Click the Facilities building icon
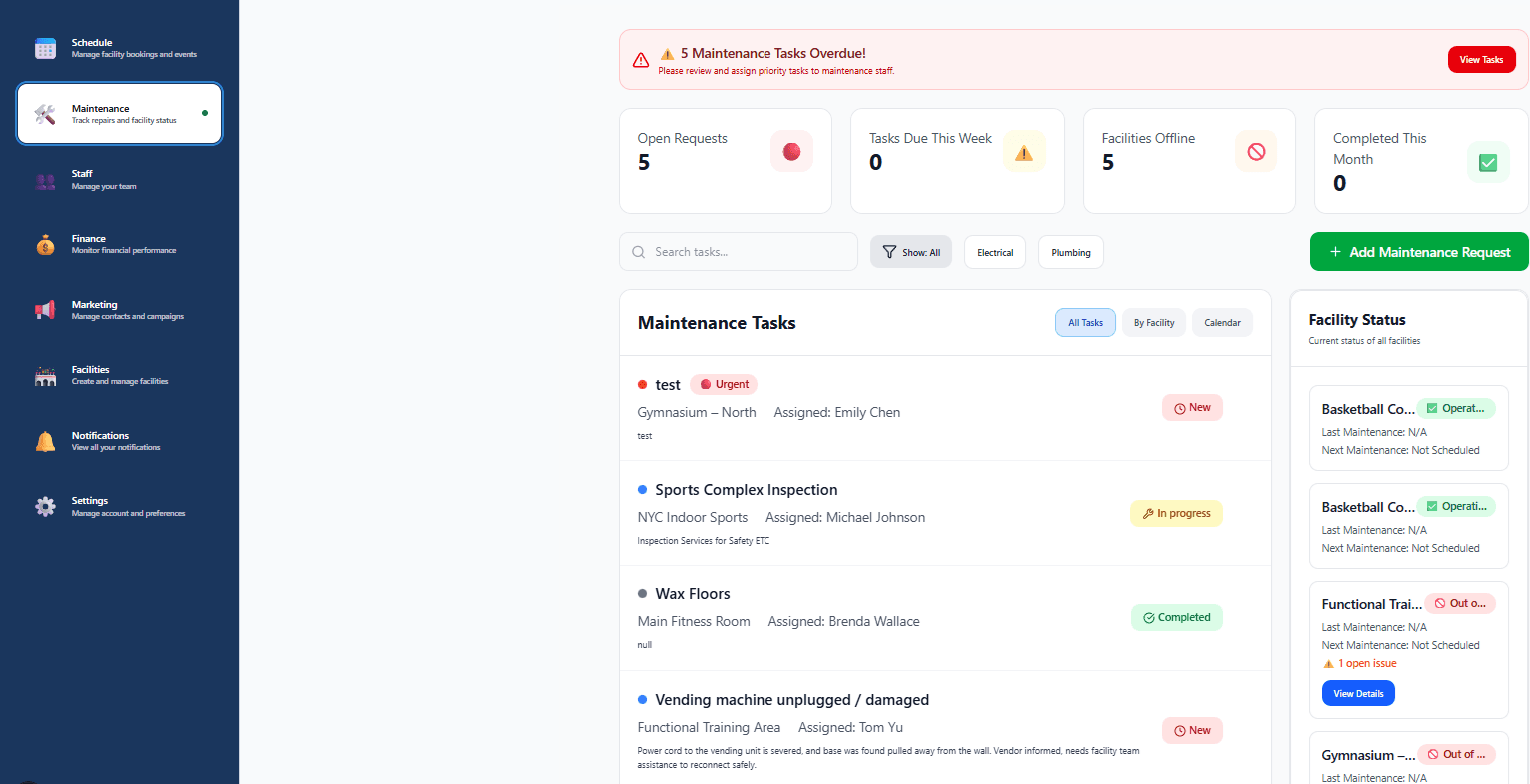 45,376
